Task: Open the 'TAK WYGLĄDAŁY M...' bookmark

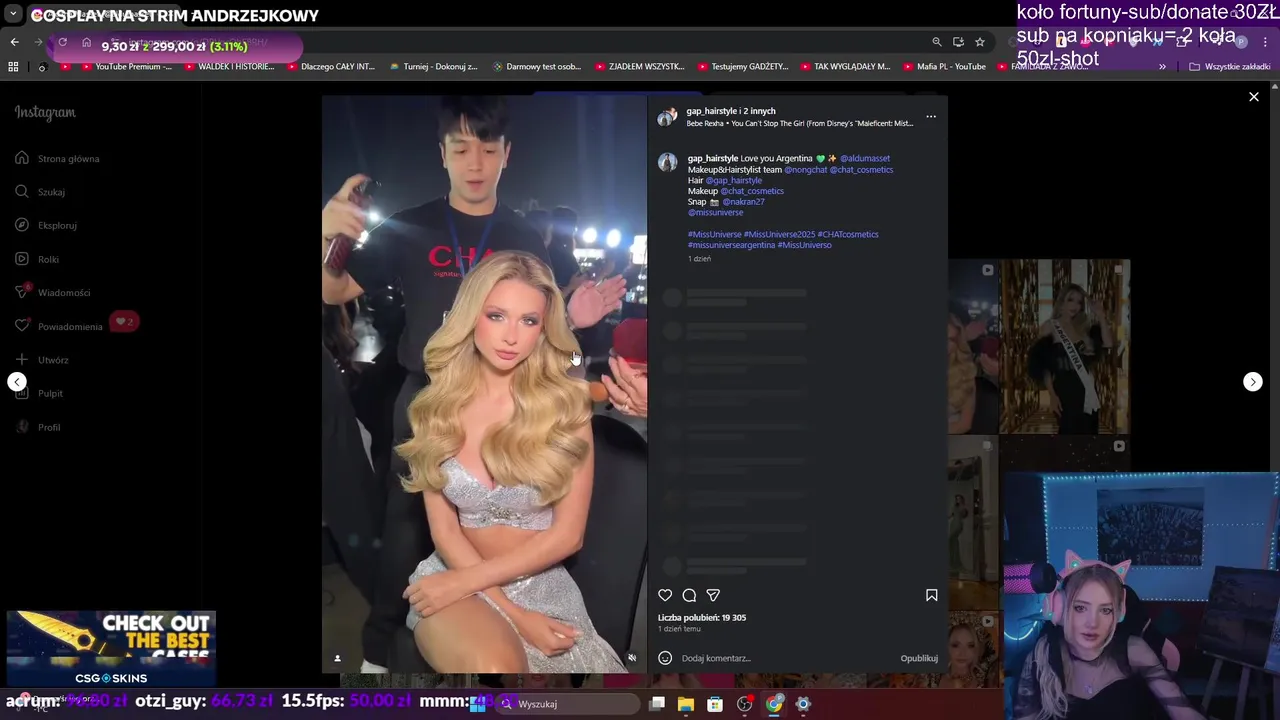Action: coord(845,67)
